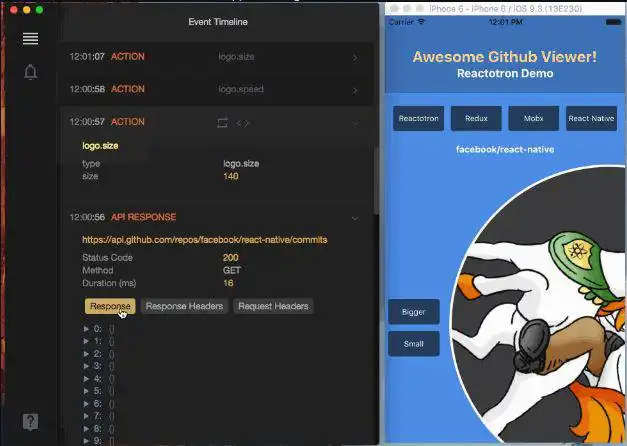Collapse the 12:00:56 API RESPONSE row
This screenshot has width=627, height=446.
pyautogui.click(x=355, y=218)
